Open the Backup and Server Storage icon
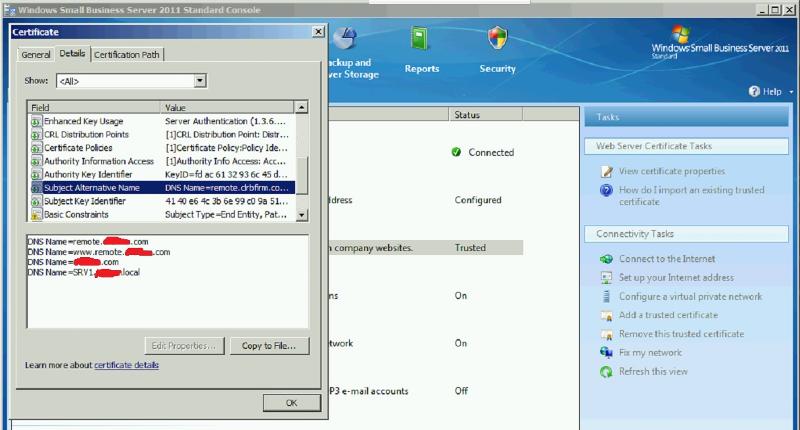This screenshot has height=430, width=800. click(x=345, y=40)
